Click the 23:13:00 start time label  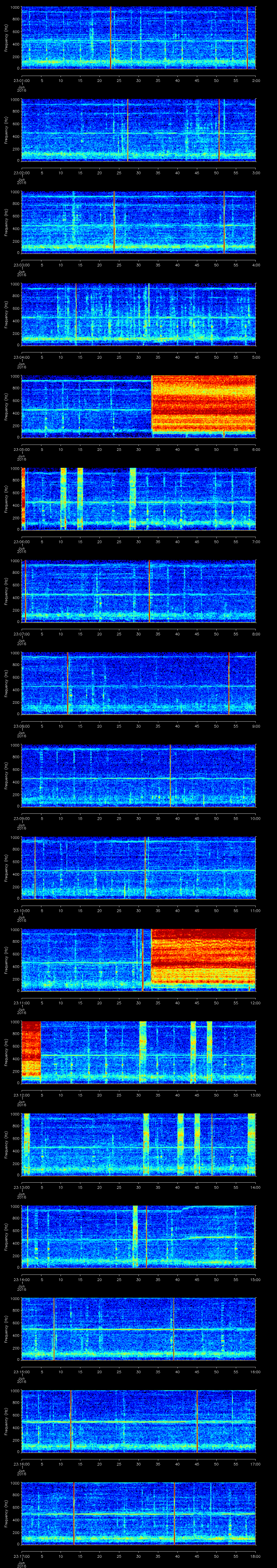pyautogui.click(x=21, y=1187)
